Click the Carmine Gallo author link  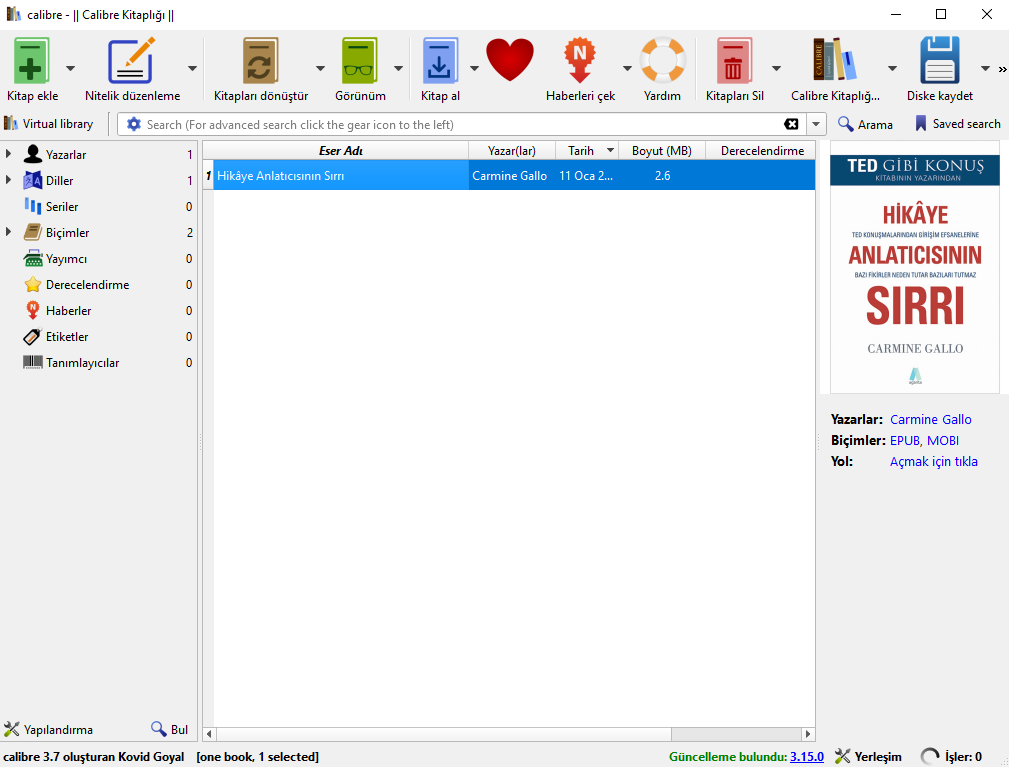coord(930,420)
